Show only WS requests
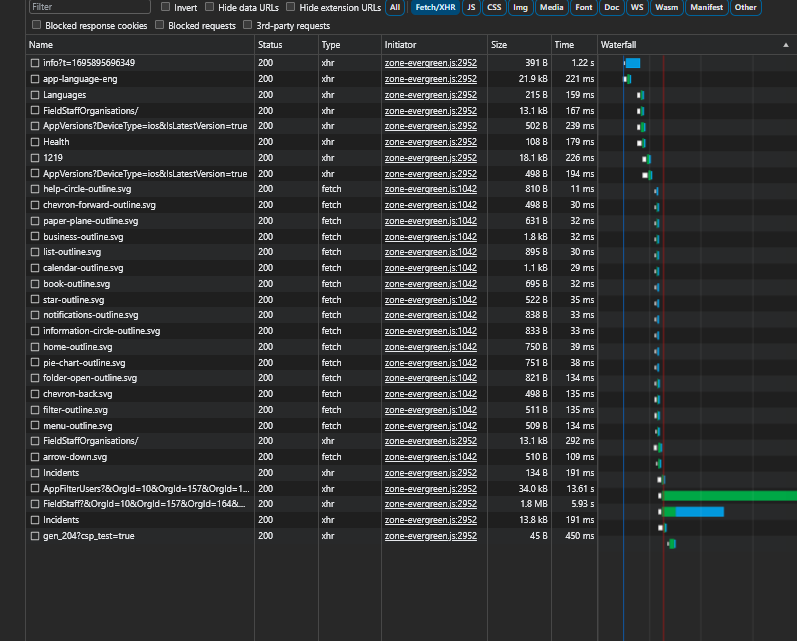Image resolution: width=797 pixels, height=641 pixels. tap(636, 7)
